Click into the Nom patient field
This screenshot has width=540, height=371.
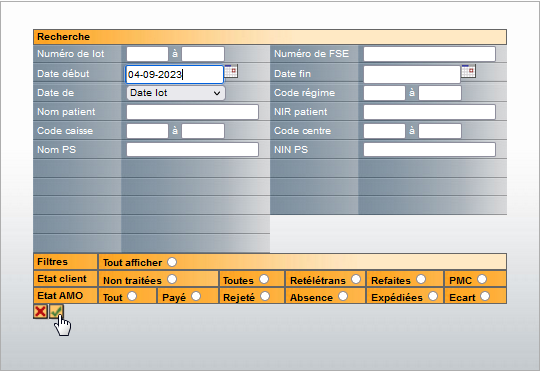pyautogui.click(x=193, y=112)
